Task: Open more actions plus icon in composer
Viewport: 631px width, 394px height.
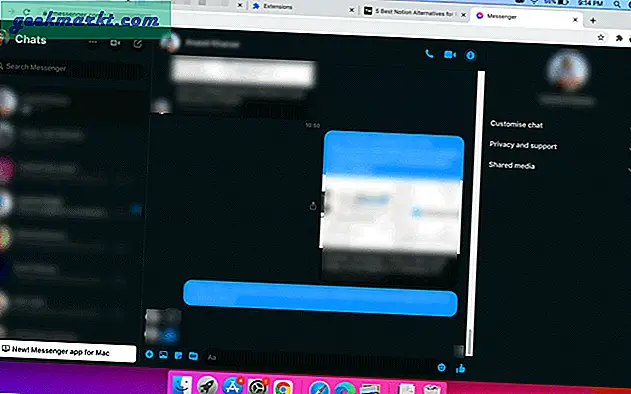Action: point(149,354)
